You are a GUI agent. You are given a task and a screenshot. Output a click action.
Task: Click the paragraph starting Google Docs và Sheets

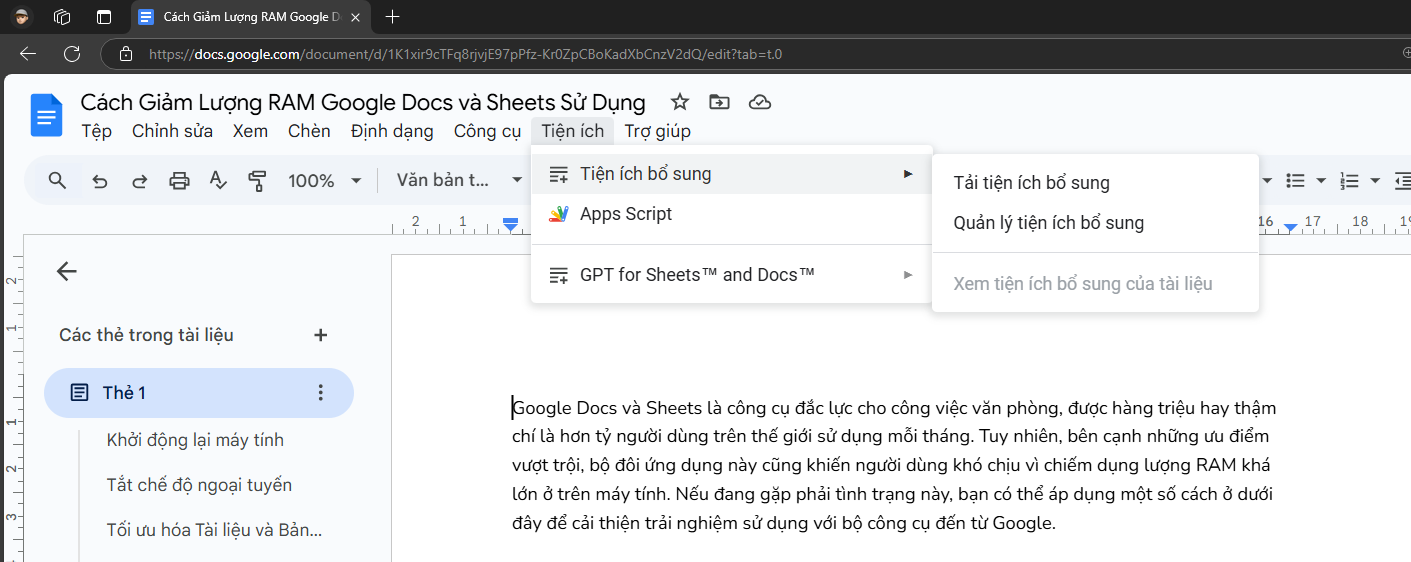point(893,465)
